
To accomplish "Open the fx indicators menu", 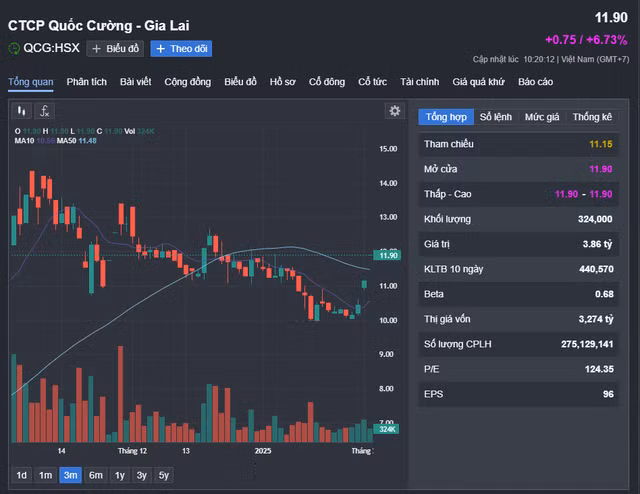I will tap(44, 111).
